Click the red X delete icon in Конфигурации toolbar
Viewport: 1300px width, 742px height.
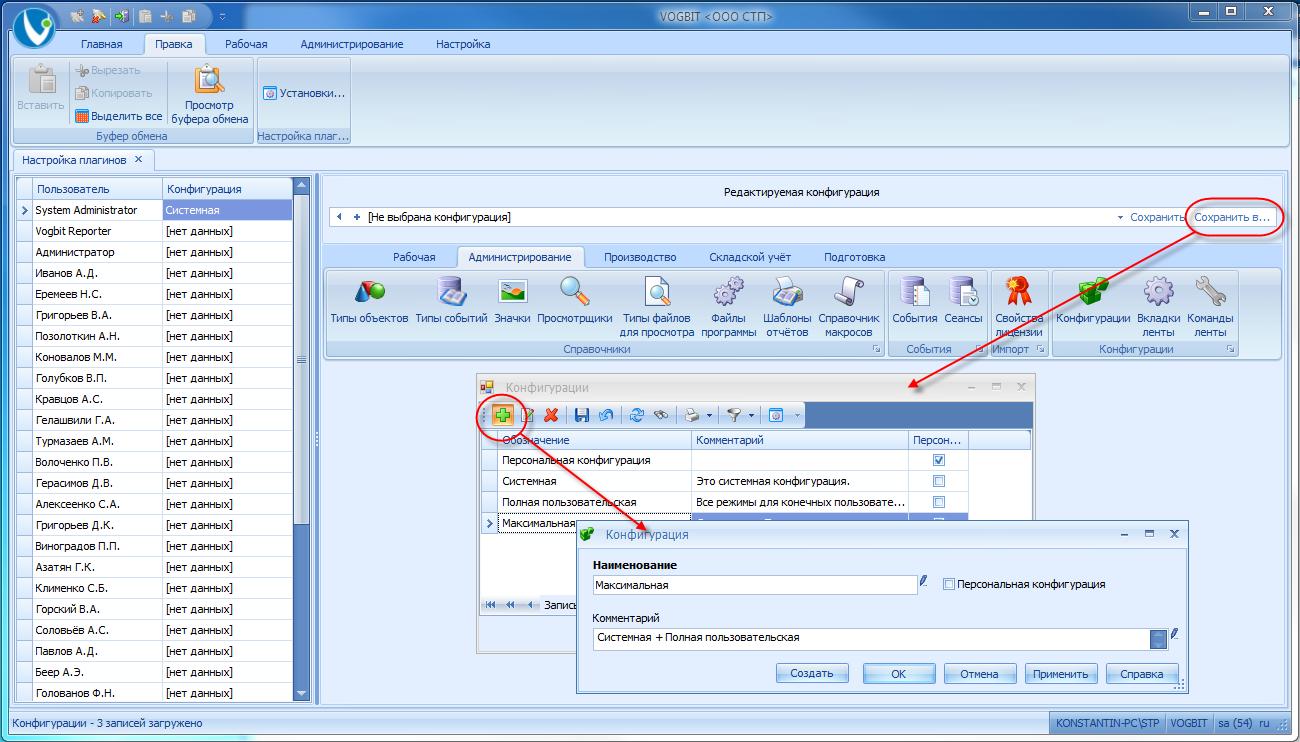(x=551, y=414)
